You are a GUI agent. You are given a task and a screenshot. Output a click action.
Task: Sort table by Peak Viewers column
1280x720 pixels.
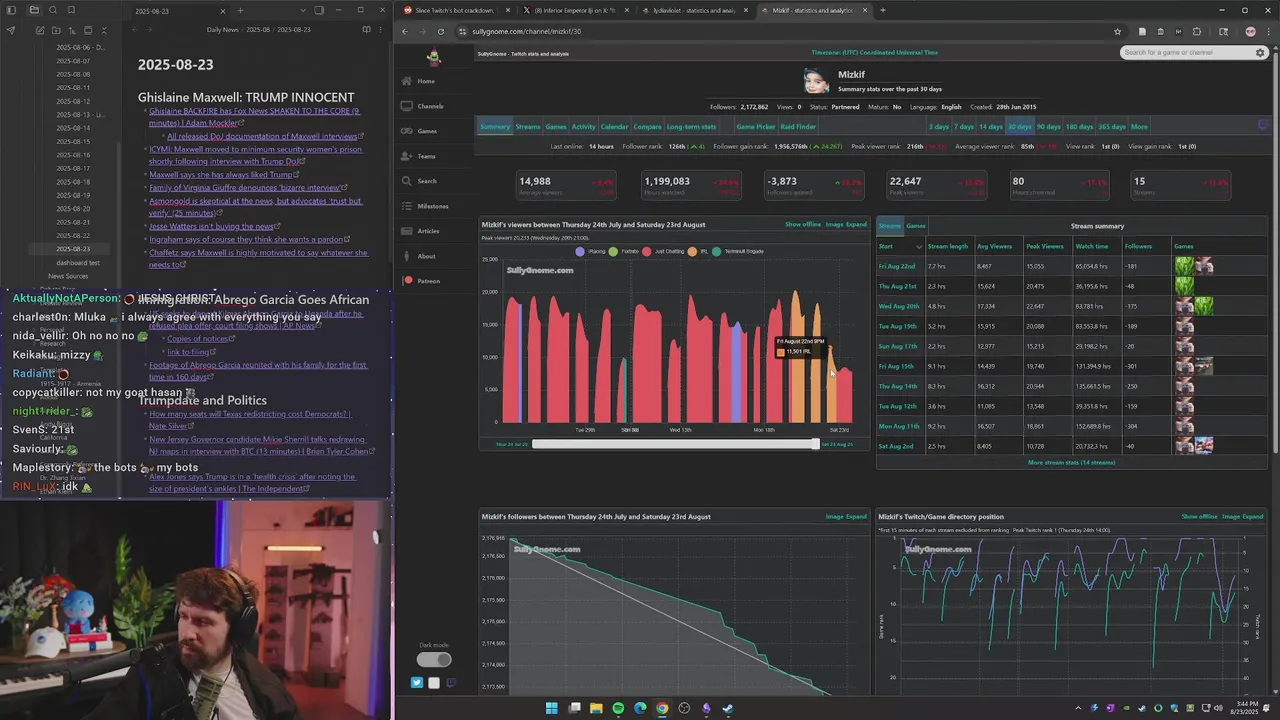[x=1045, y=246]
